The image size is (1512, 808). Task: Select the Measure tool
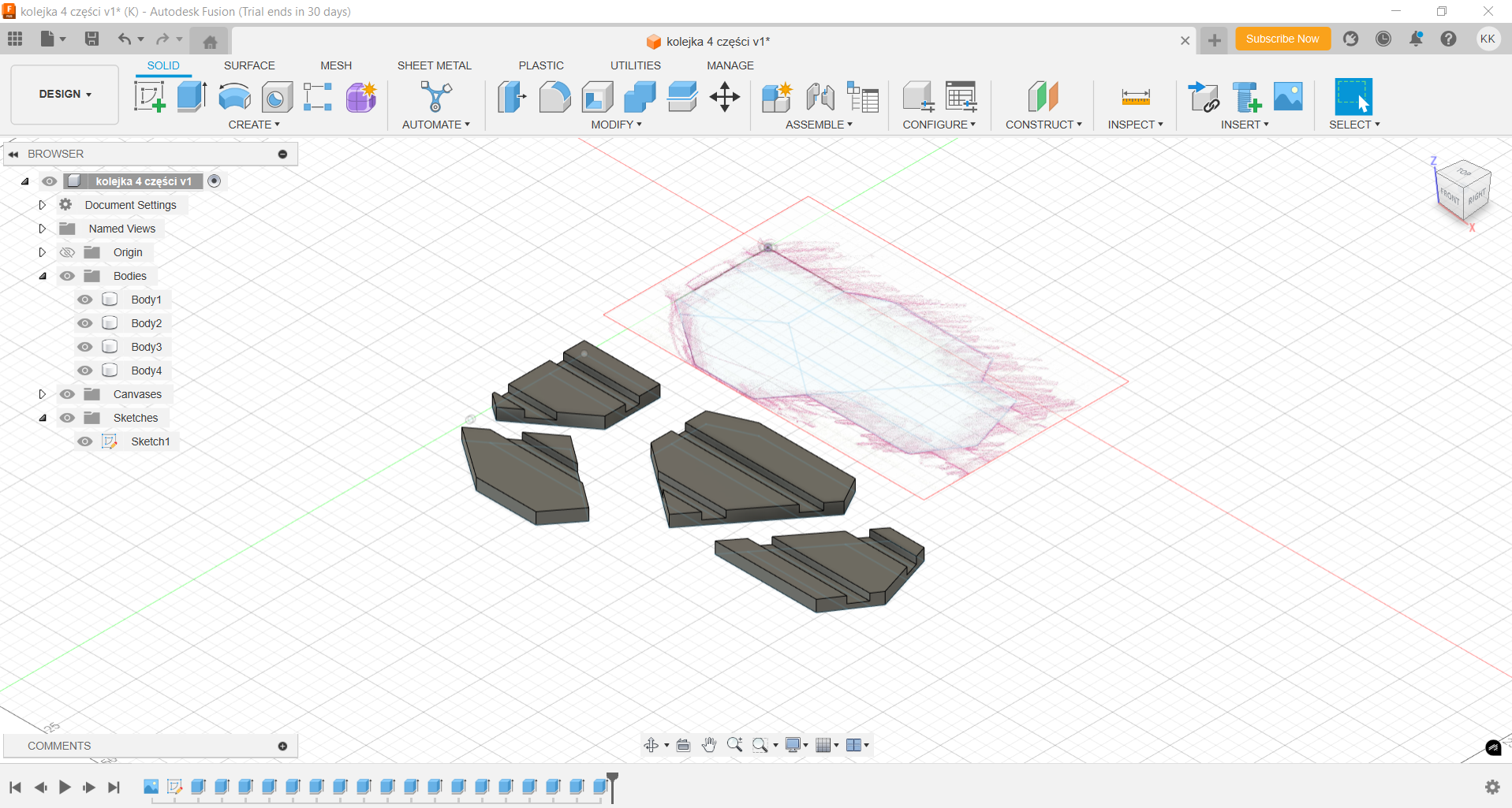point(1136,97)
